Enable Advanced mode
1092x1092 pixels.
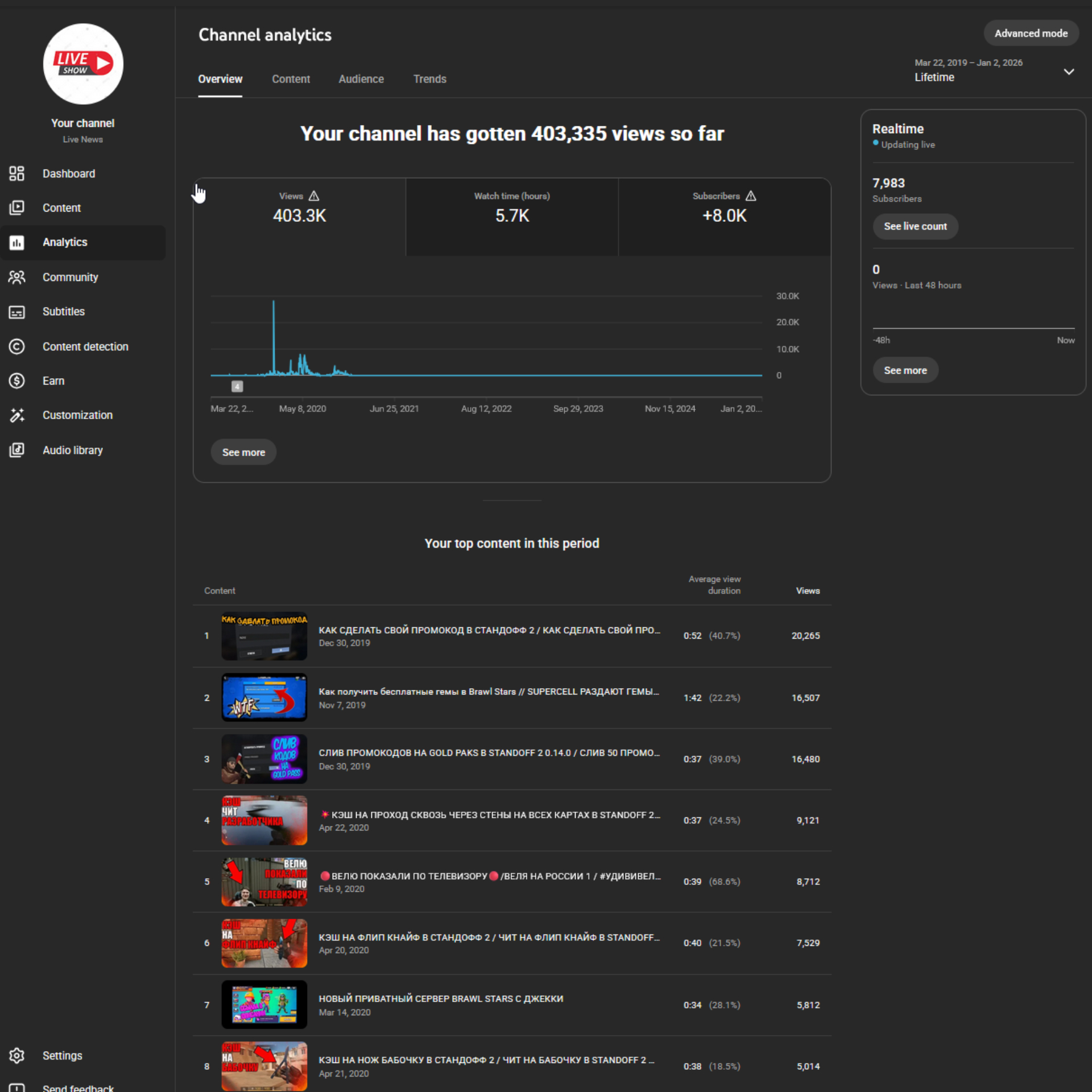click(1031, 33)
